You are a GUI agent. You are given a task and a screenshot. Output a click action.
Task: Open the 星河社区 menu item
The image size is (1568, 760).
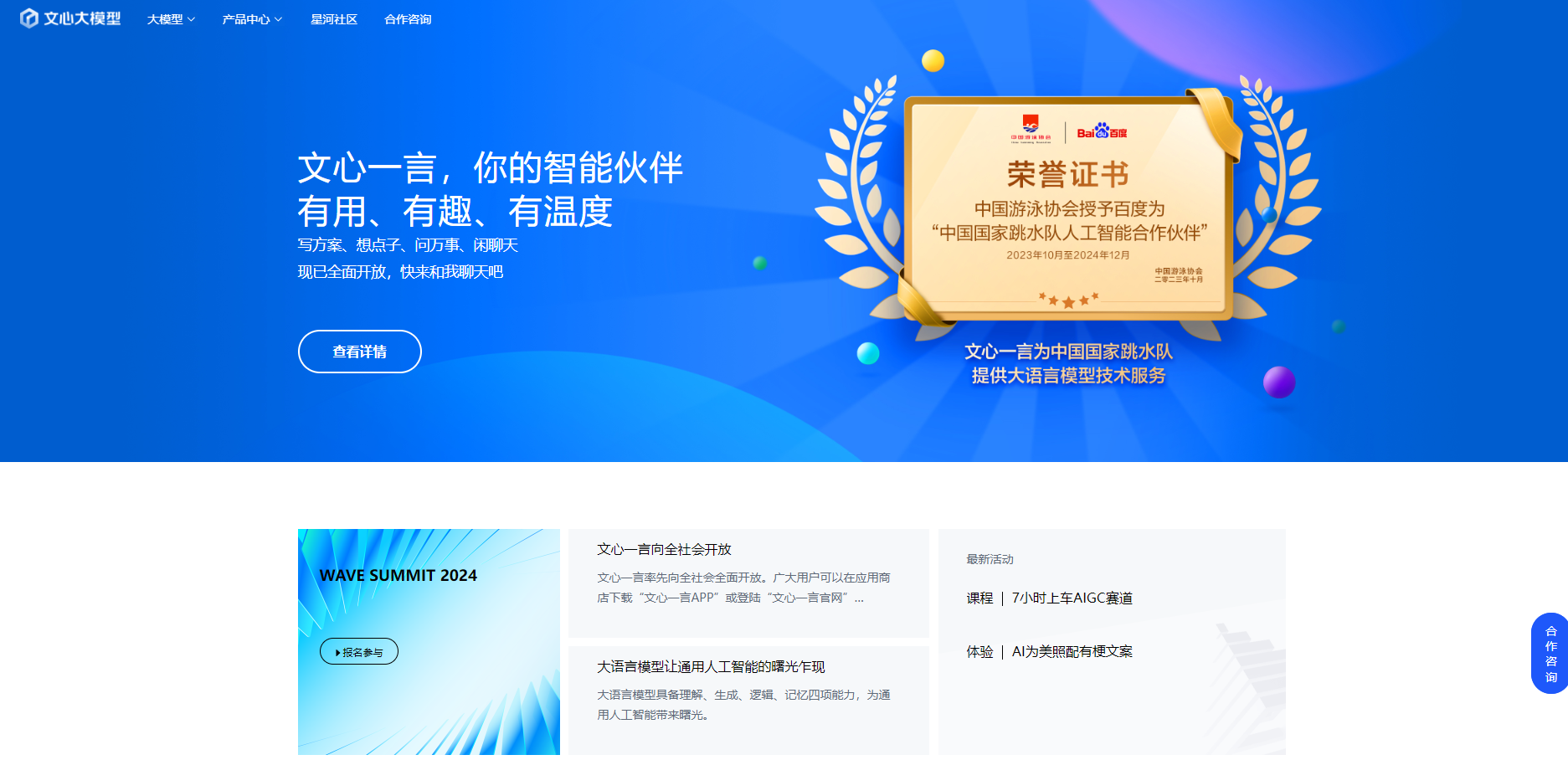point(334,19)
